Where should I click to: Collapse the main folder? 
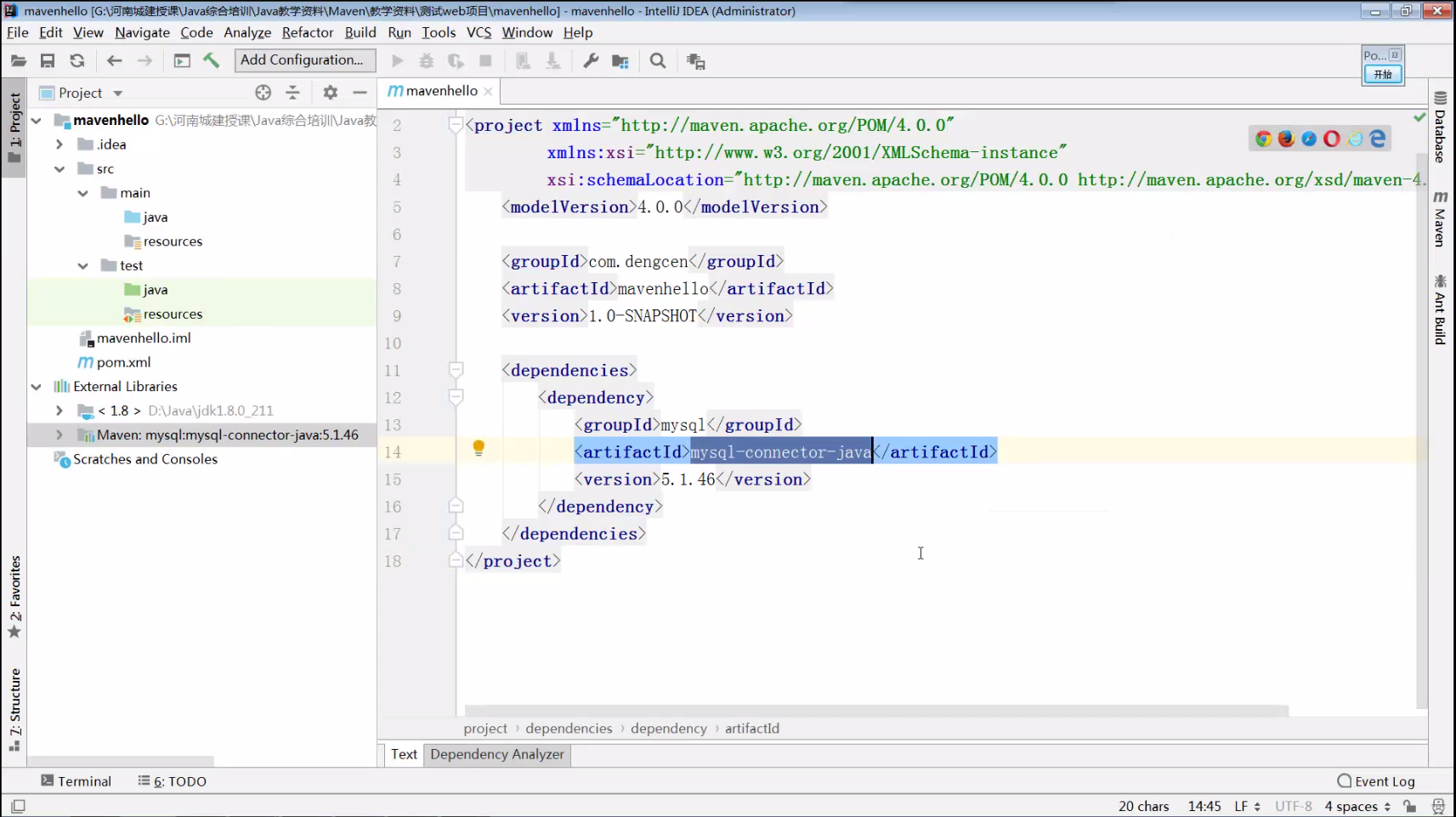[x=82, y=193]
